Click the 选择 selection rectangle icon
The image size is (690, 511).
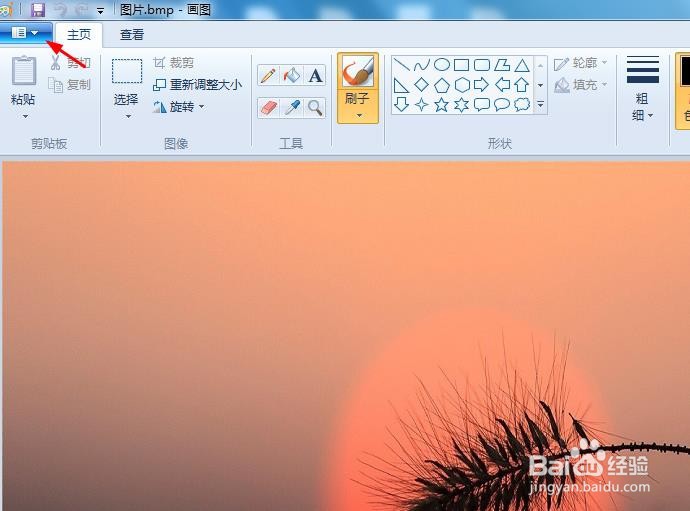(127, 71)
